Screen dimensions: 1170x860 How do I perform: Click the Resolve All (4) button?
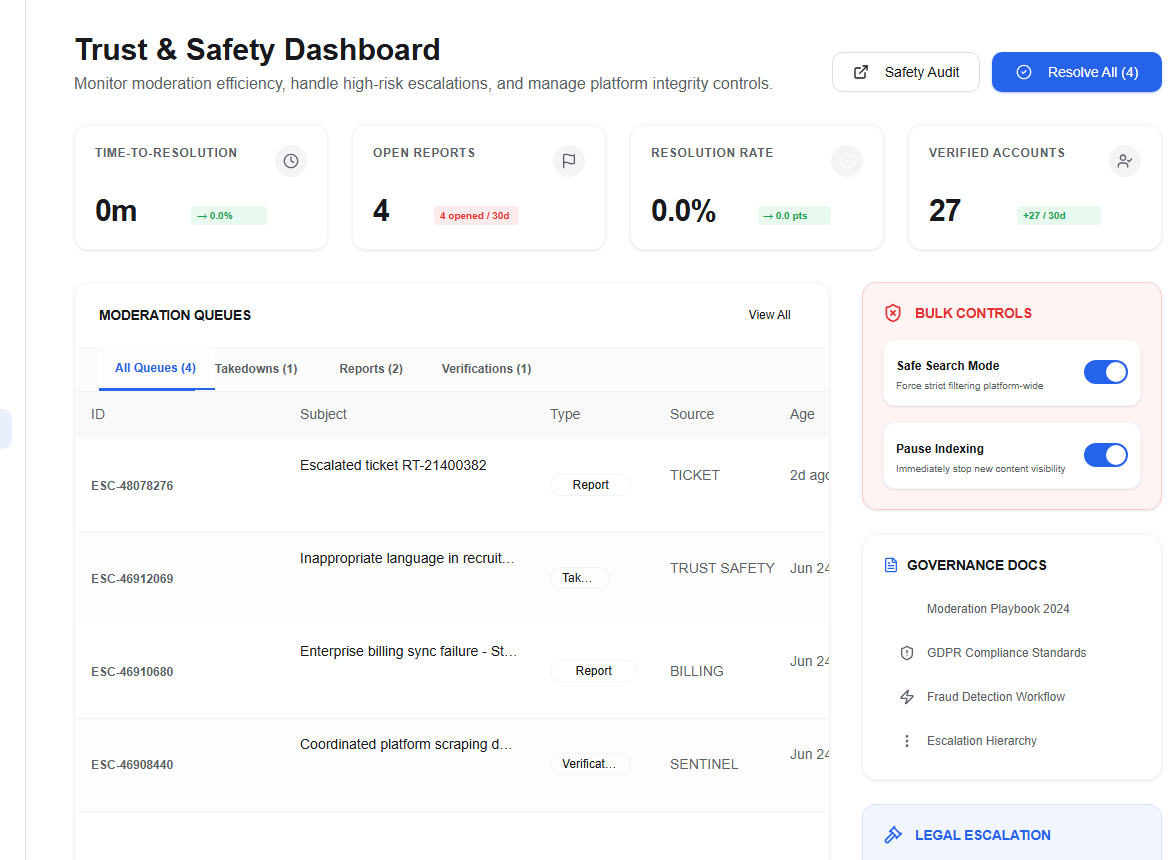(x=1077, y=72)
